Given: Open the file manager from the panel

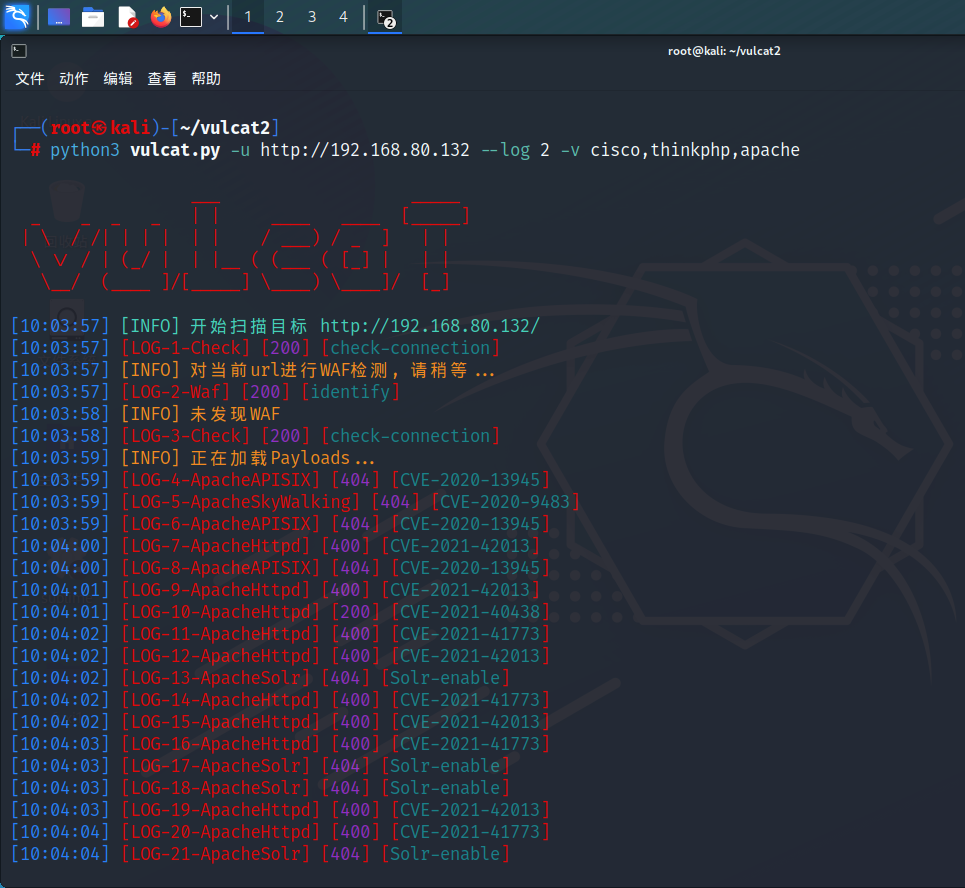Looking at the screenshot, I should [x=93, y=17].
